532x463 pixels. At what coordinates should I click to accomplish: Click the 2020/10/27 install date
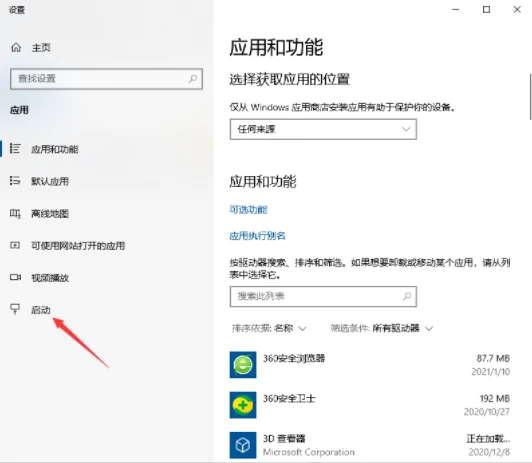tap(487, 412)
